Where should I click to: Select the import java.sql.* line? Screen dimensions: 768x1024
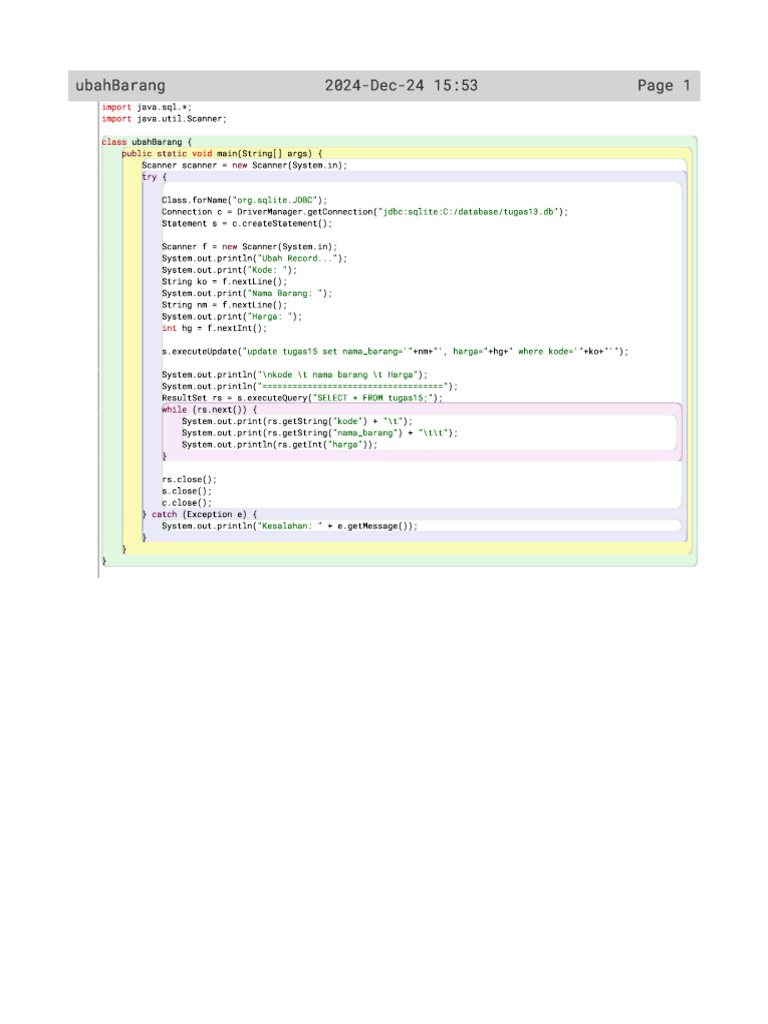click(x=146, y=107)
